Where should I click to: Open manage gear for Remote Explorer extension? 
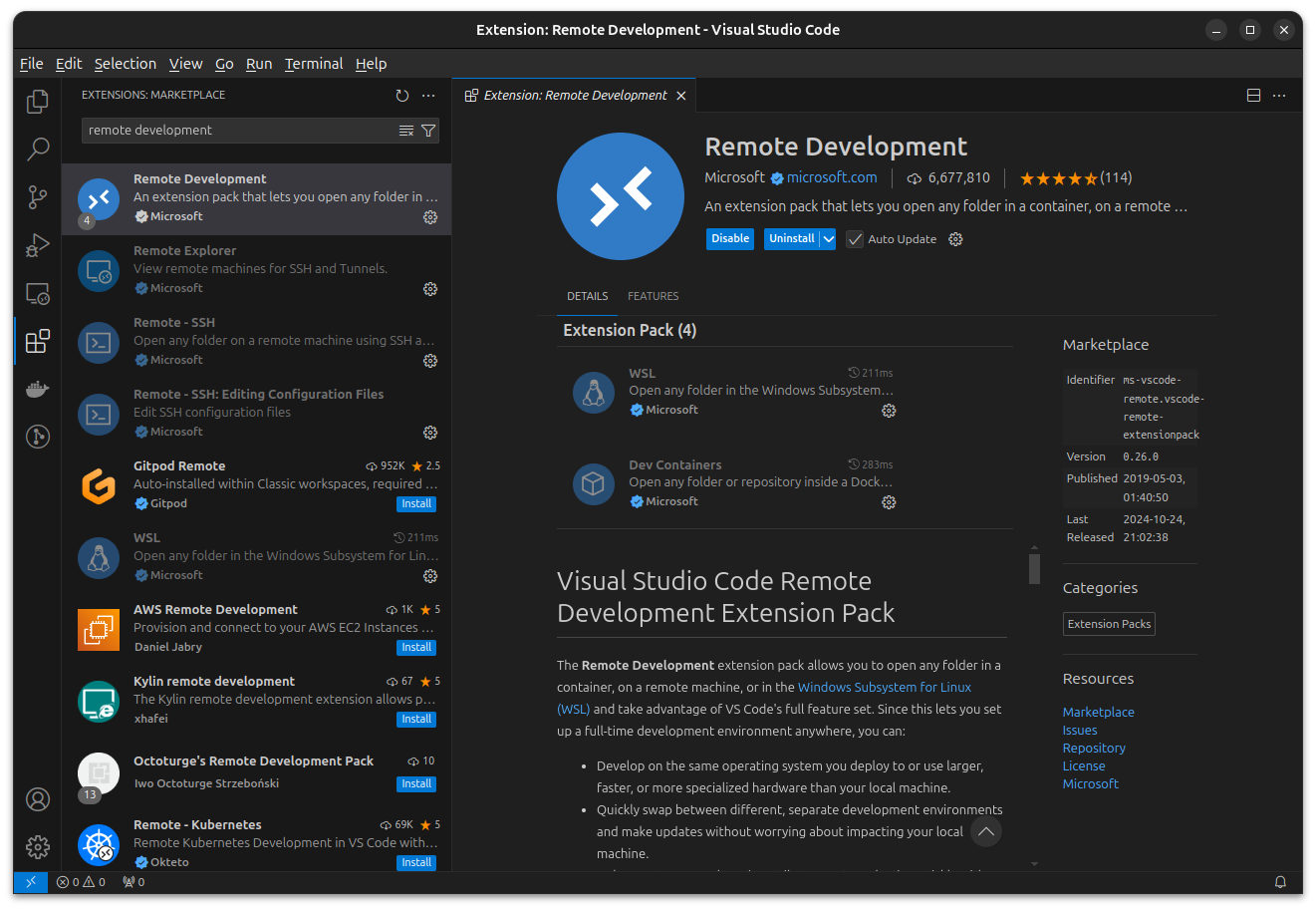click(x=430, y=289)
